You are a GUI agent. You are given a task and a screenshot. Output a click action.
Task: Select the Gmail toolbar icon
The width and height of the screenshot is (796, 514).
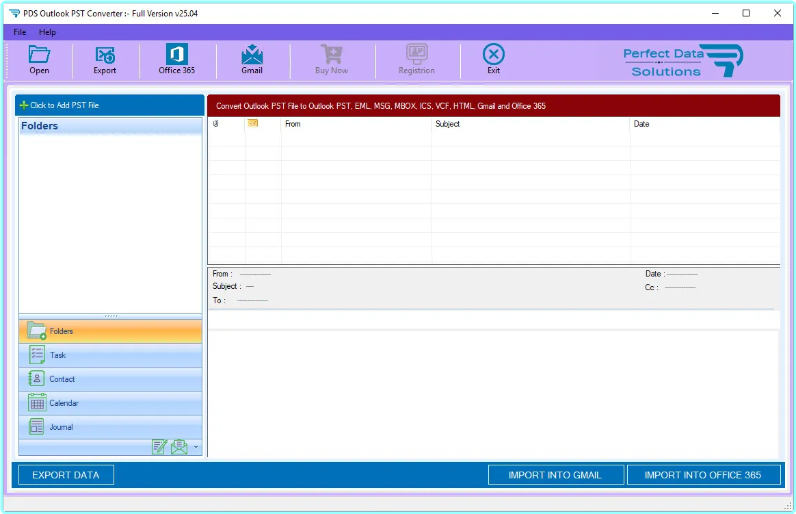pos(252,60)
